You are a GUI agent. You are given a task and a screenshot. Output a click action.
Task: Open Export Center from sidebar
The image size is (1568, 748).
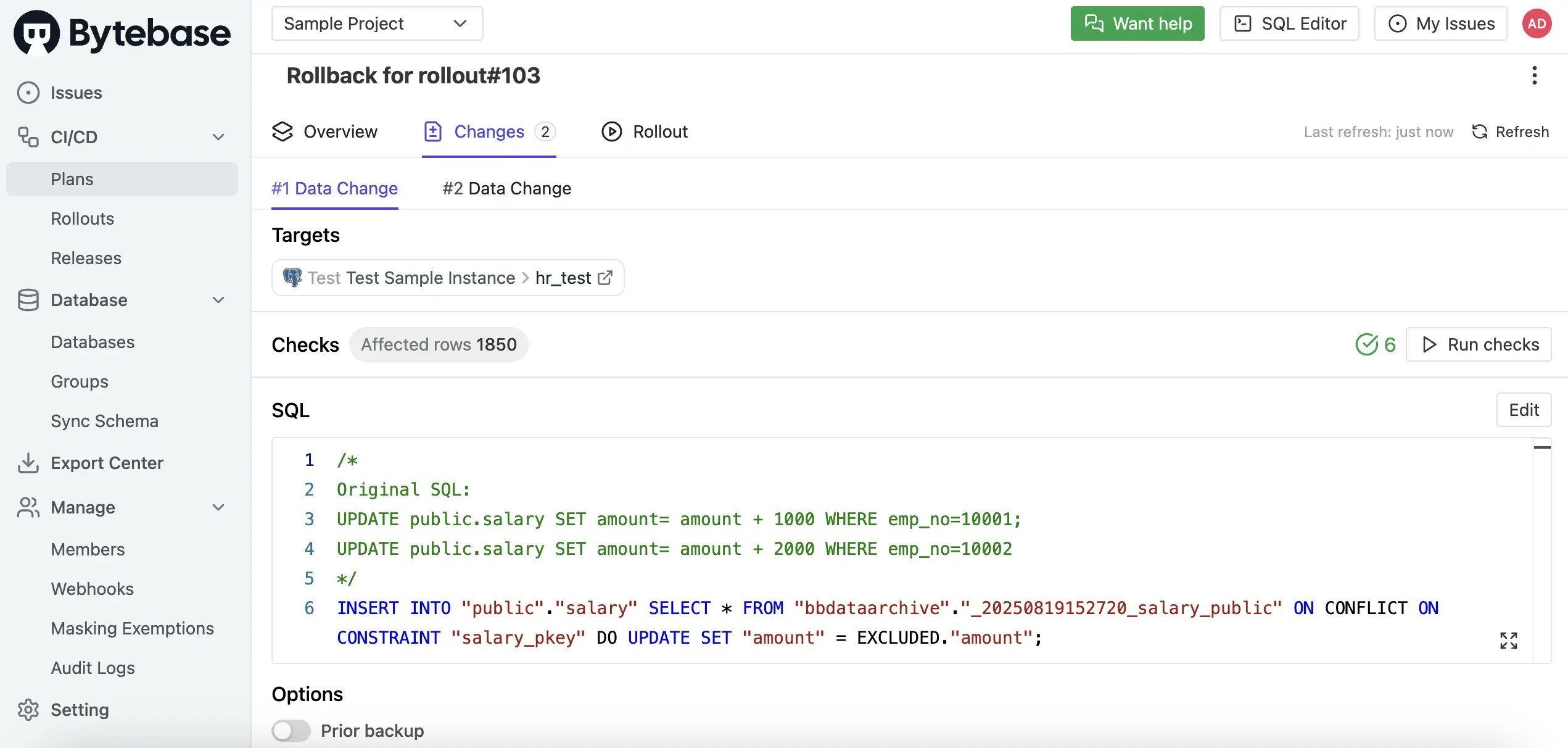tap(106, 463)
